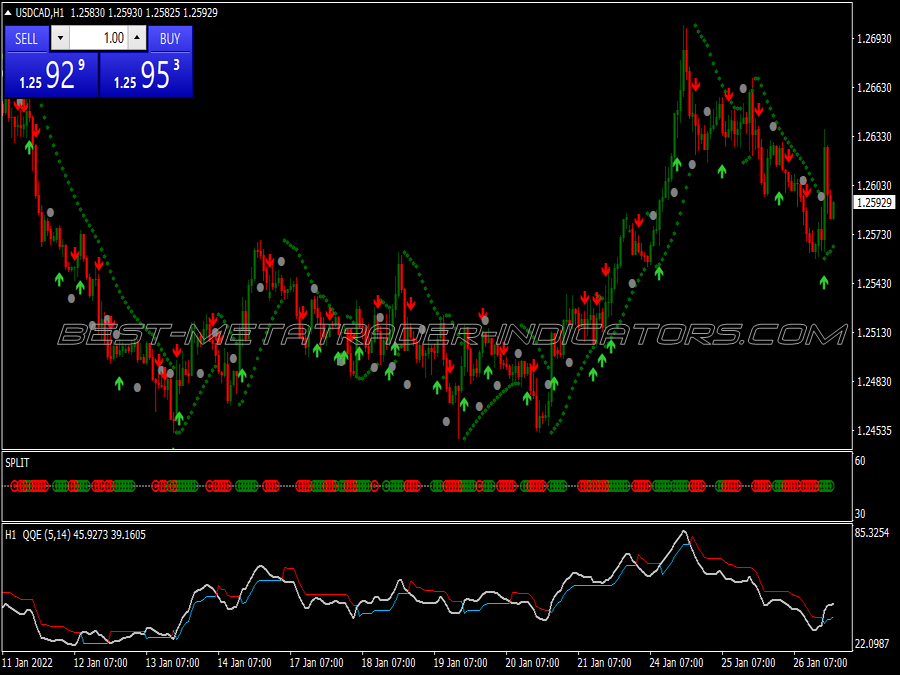900x675 pixels.
Task: Click the 1.26630 price scale value
Action: pyautogui.click(x=874, y=88)
